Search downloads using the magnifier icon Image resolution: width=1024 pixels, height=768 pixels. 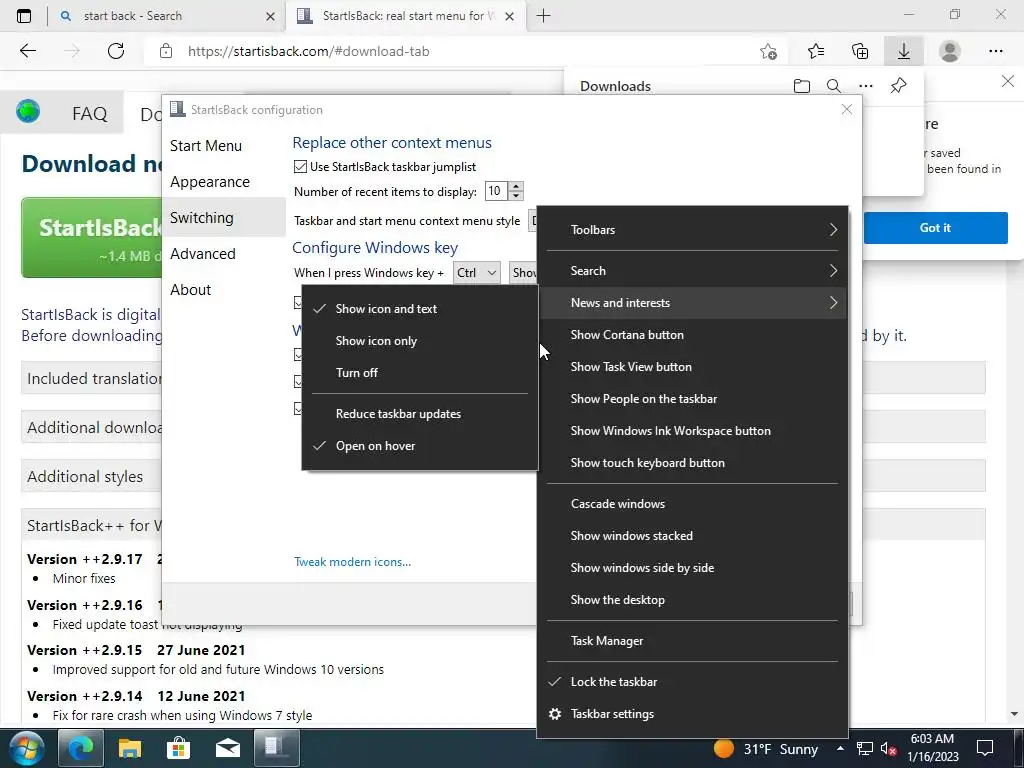(x=834, y=86)
